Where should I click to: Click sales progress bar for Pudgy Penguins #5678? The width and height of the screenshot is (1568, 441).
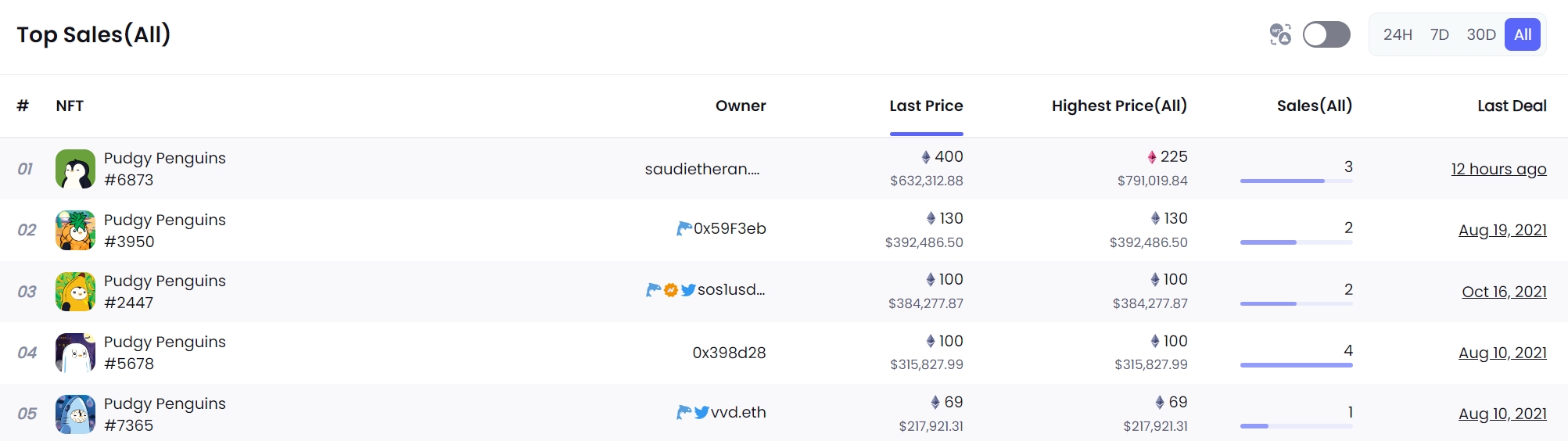tap(1296, 364)
